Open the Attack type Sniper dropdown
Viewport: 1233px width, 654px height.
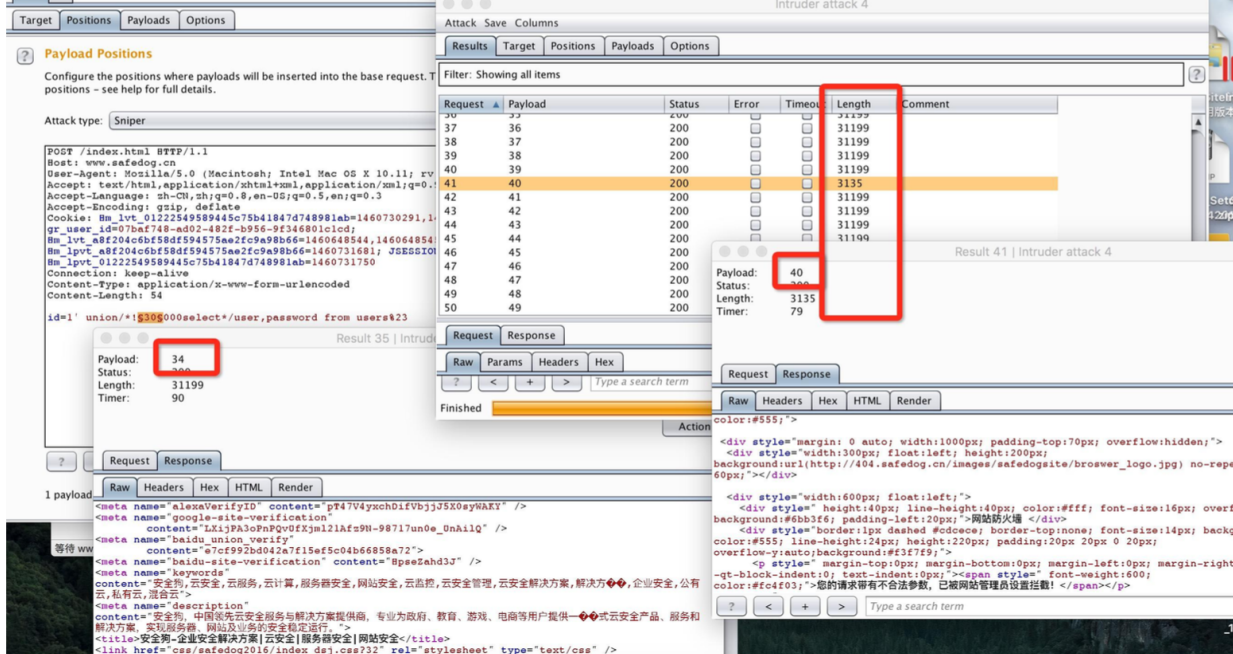click(x=272, y=121)
